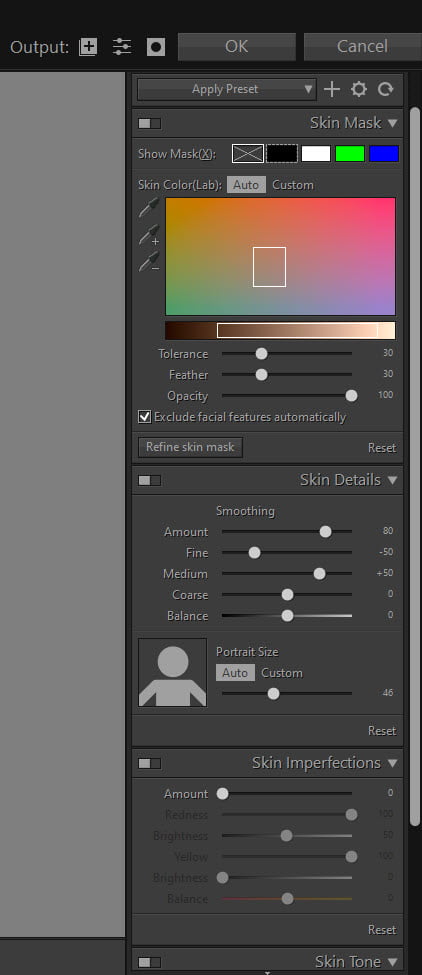Click the reset all circular arrow icon
This screenshot has width=422, height=975.
tap(385, 89)
